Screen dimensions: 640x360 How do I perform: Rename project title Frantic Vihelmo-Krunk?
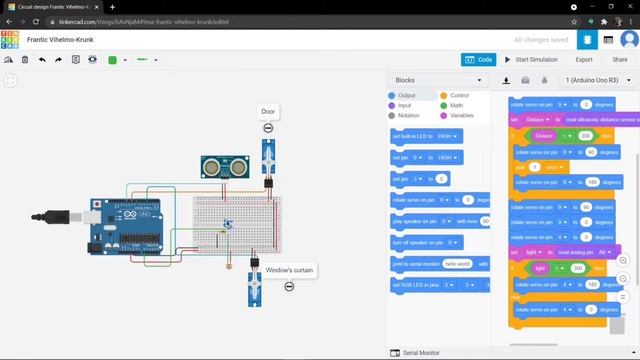[x=60, y=40]
